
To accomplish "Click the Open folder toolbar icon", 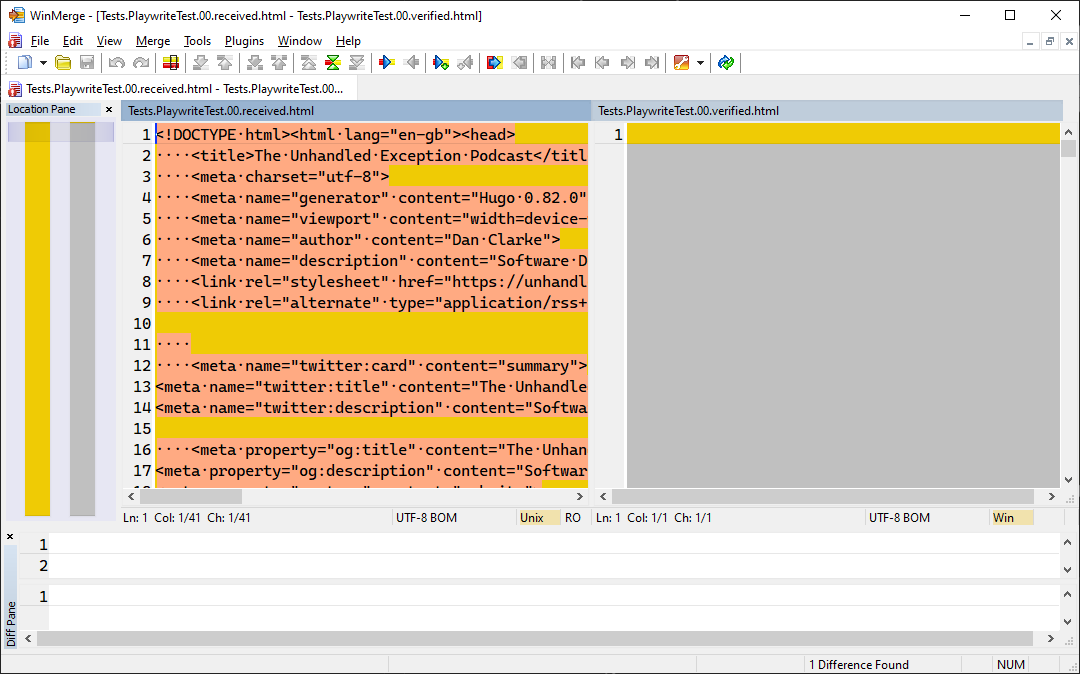I will pos(63,63).
